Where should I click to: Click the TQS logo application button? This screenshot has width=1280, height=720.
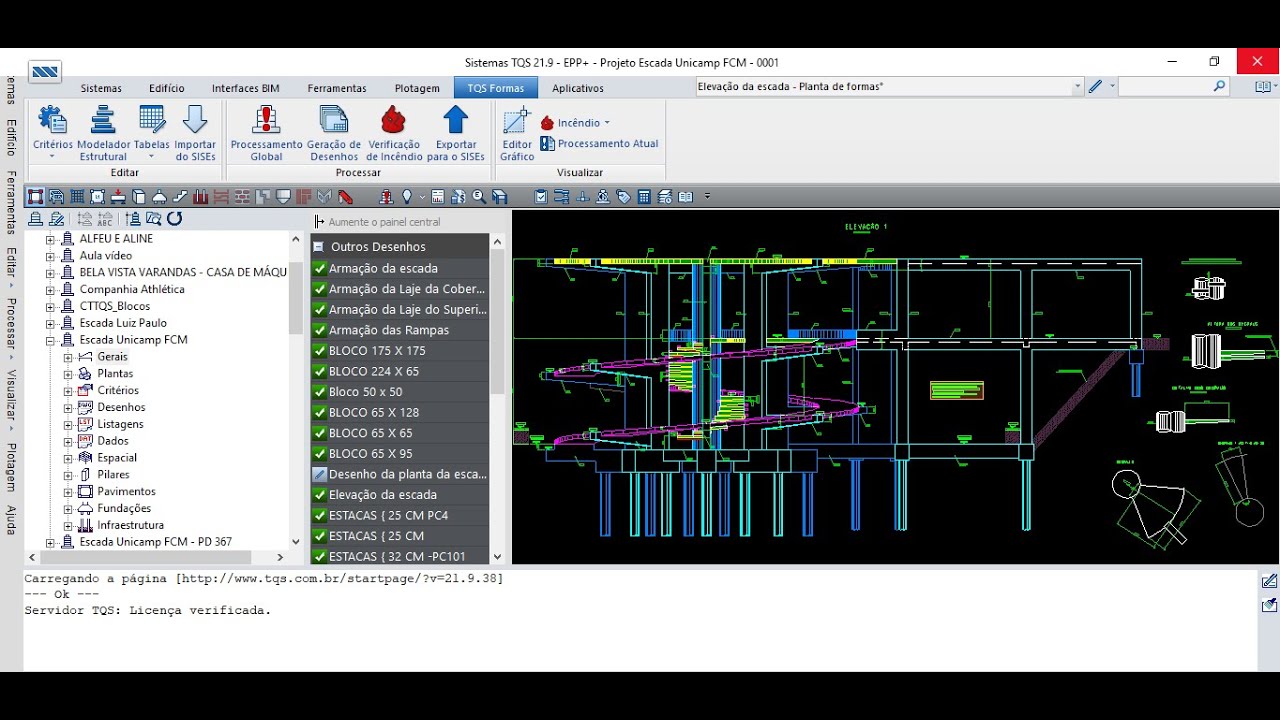click(45, 71)
